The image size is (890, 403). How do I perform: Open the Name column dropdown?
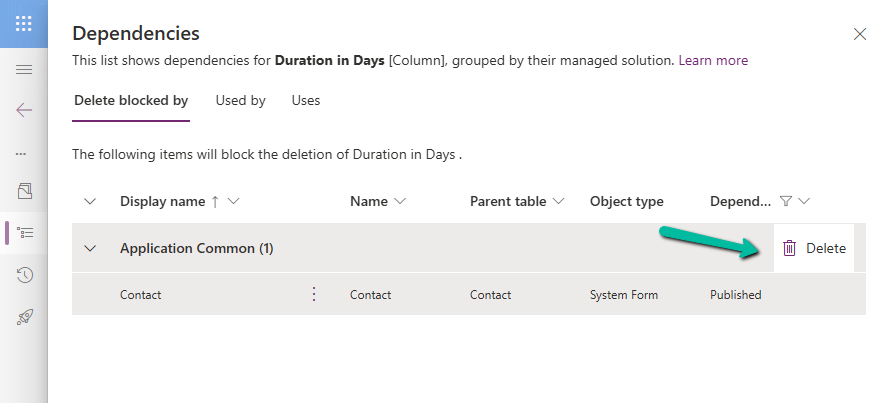(x=400, y=201)
